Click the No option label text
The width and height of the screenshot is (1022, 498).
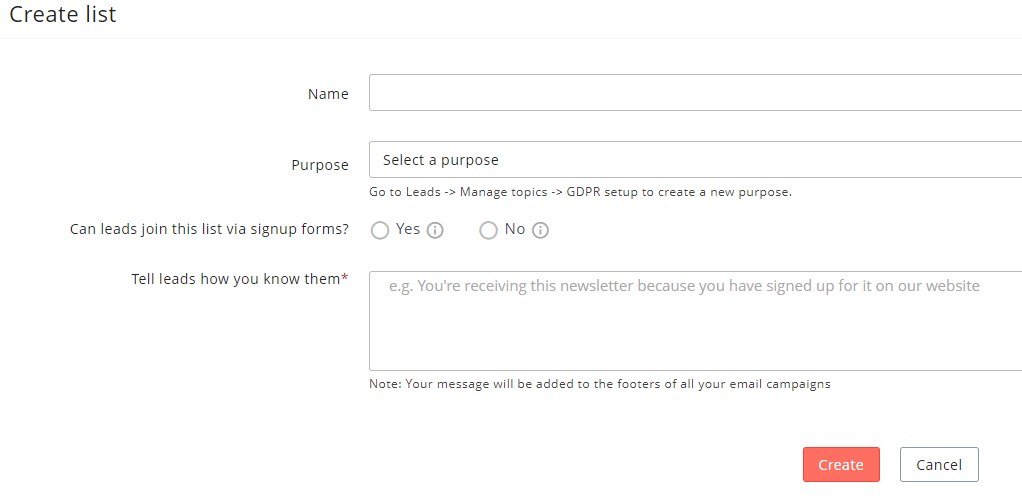(x=515, y=229)
